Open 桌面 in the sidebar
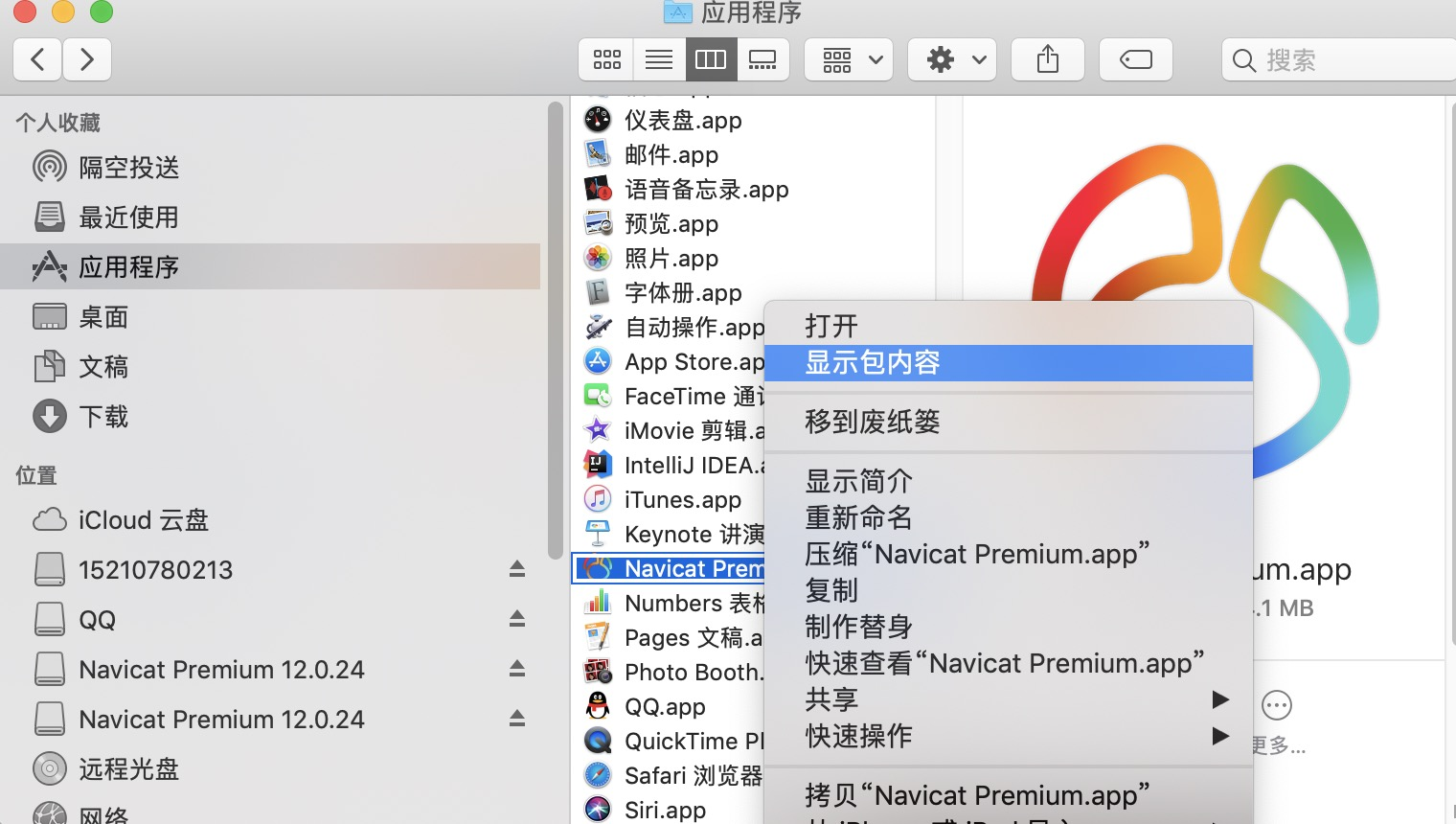Image resolution: width=1456 pixels, height=824 pixels. pyautogui.click(x=271, y=317)
